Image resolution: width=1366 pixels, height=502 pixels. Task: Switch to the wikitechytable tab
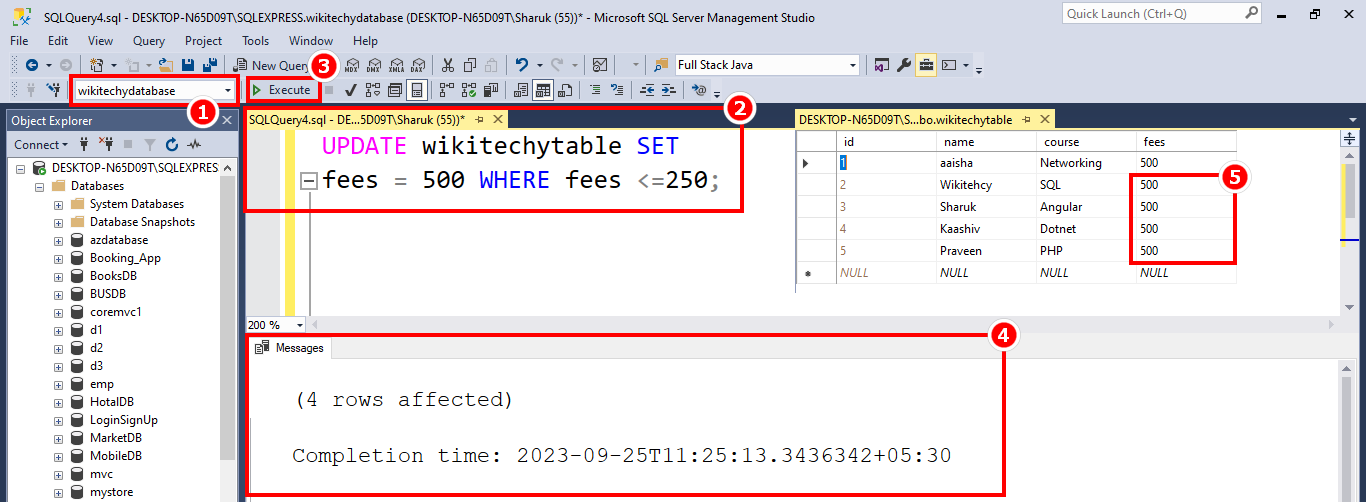tap(905, 119)
